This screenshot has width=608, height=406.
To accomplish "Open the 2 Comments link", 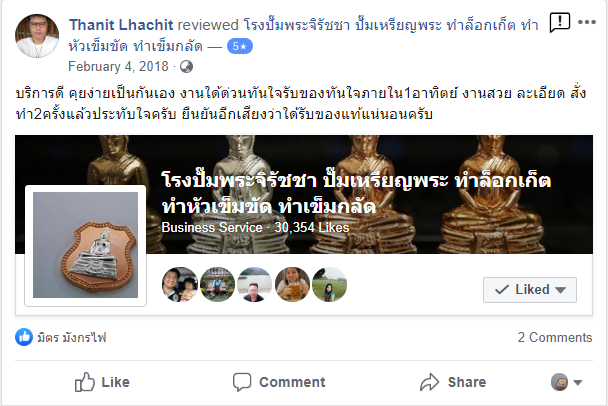I will [x=555, y=337].
